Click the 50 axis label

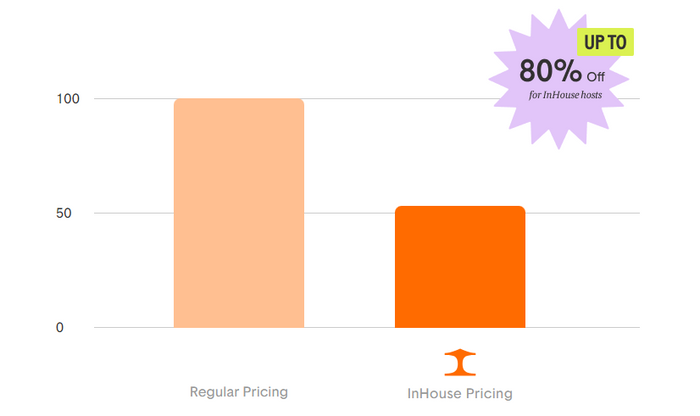coord(64,213)
